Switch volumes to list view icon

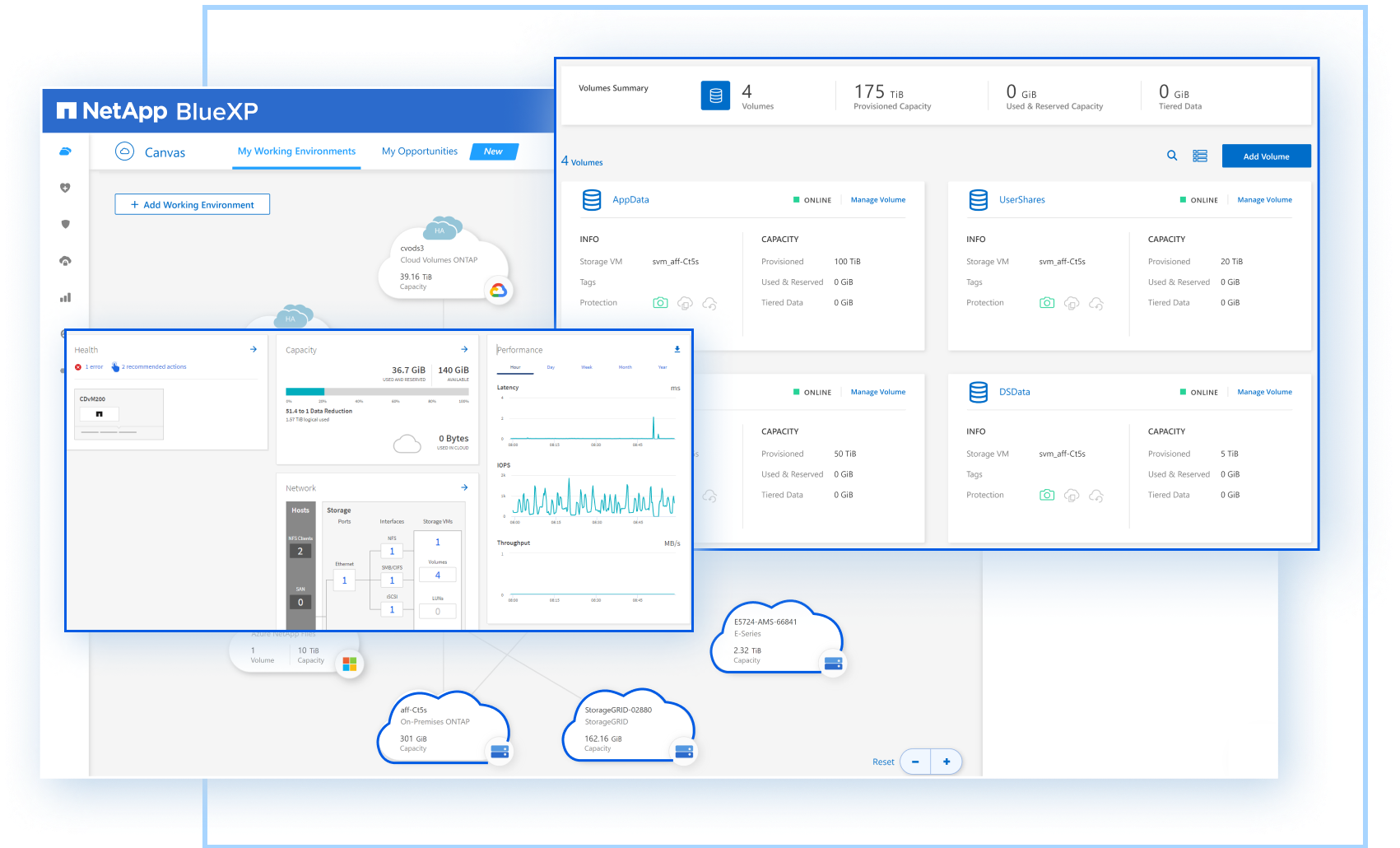point(1200,156)
